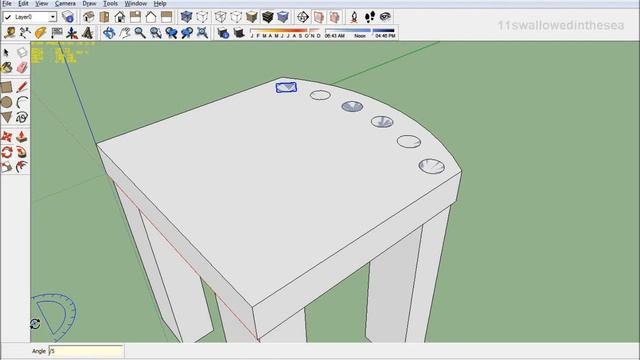Viewport: 640px width, 360px height.
Task: Activate the Walk footprints tool
Action: click(x=370, y=17)
